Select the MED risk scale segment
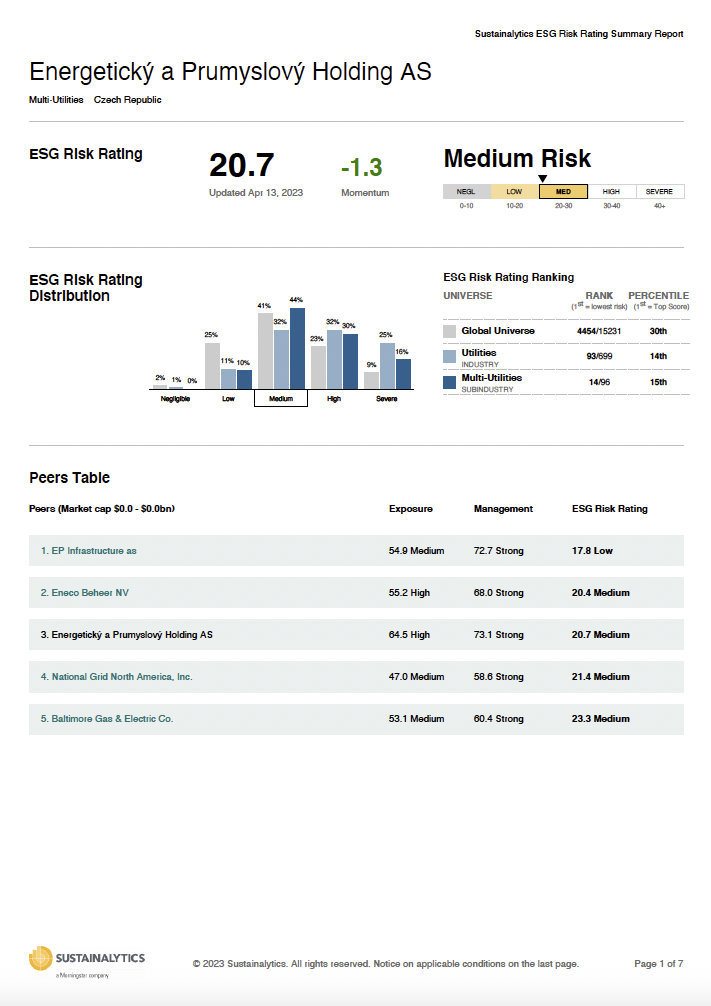The width and height of the screenshot is (711, 1006). (563, 191)
